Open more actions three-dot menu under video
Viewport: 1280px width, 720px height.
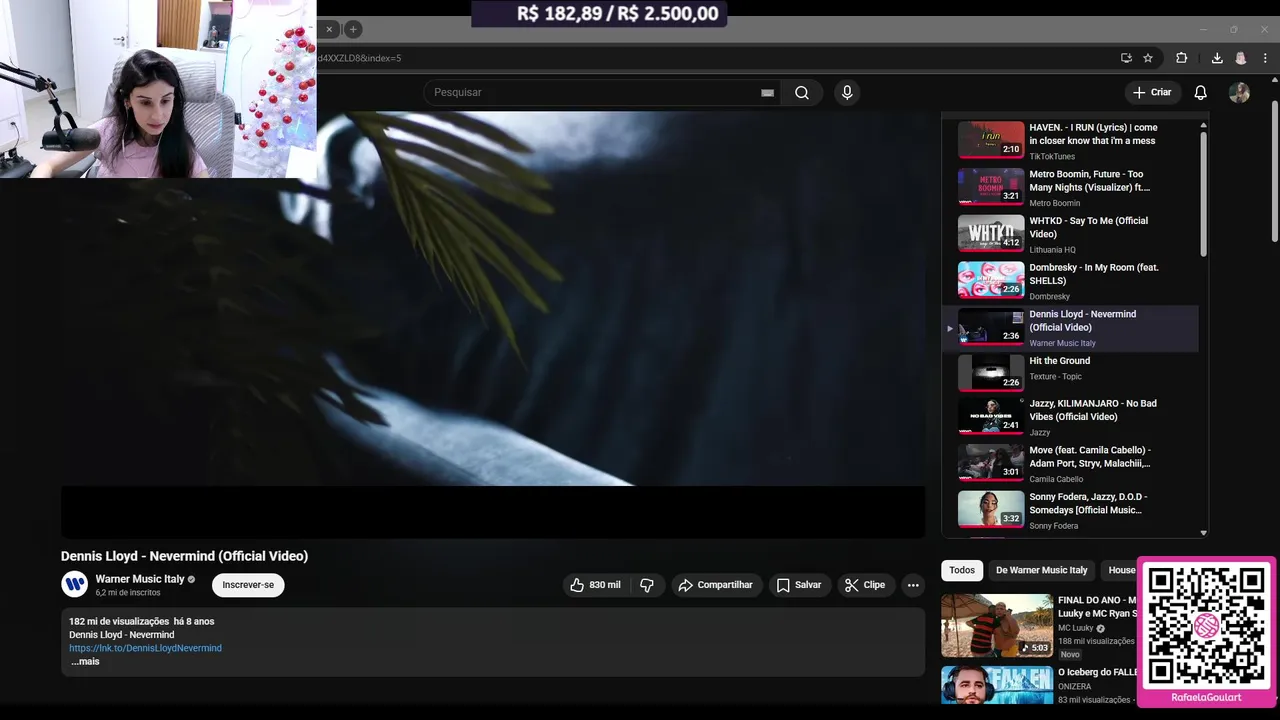[913, 585]
